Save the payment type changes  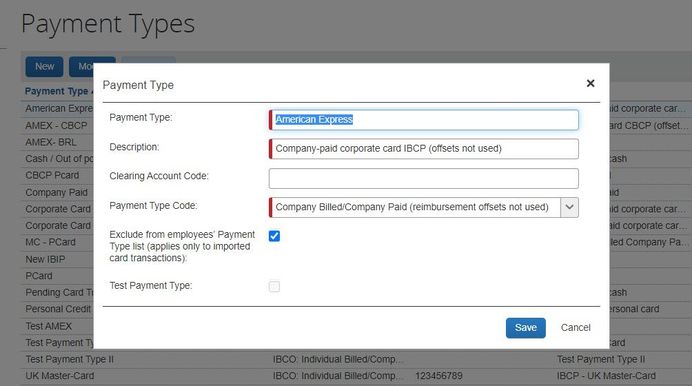point(526,328)
